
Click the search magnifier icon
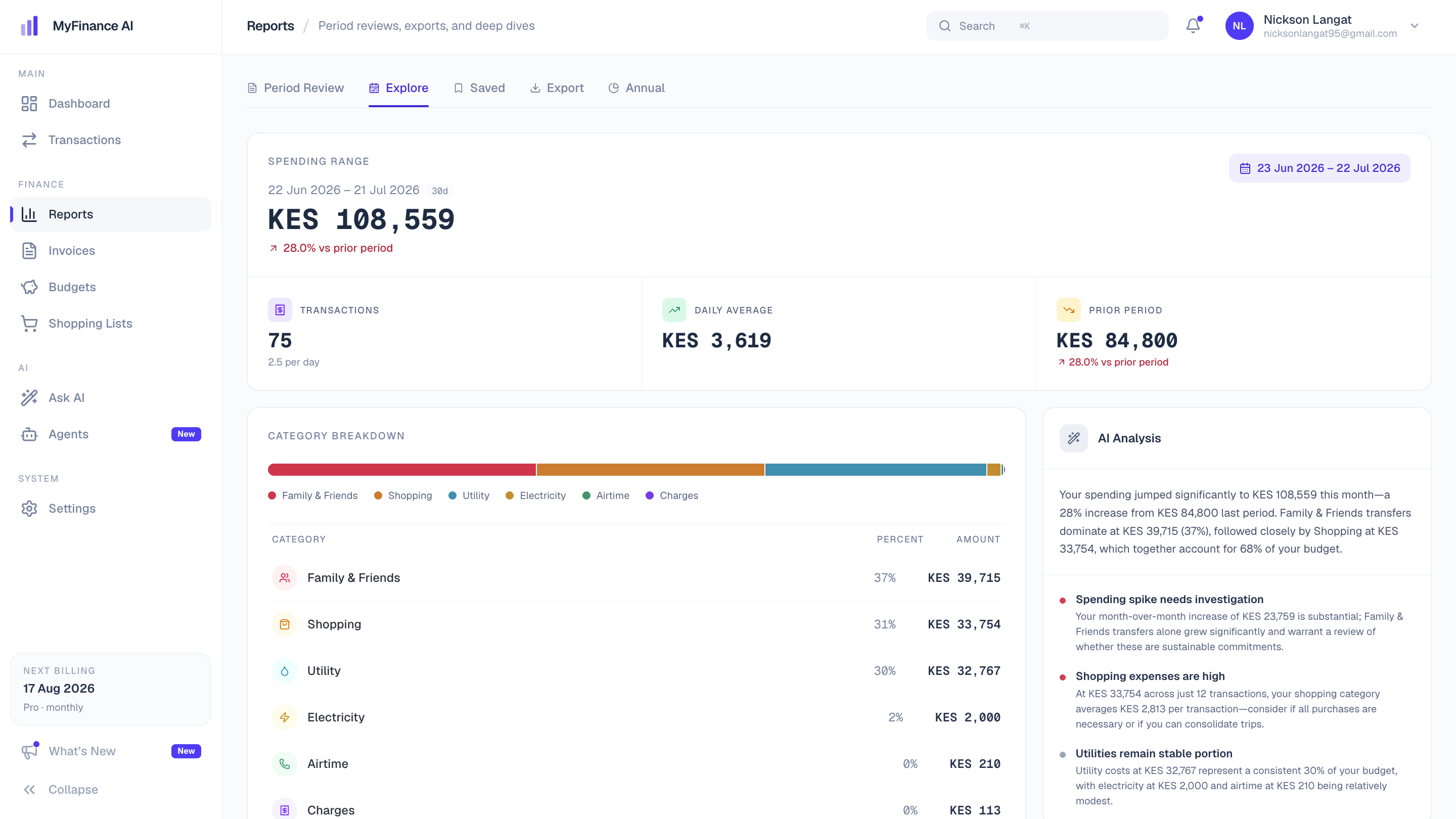tap(944, 26)
